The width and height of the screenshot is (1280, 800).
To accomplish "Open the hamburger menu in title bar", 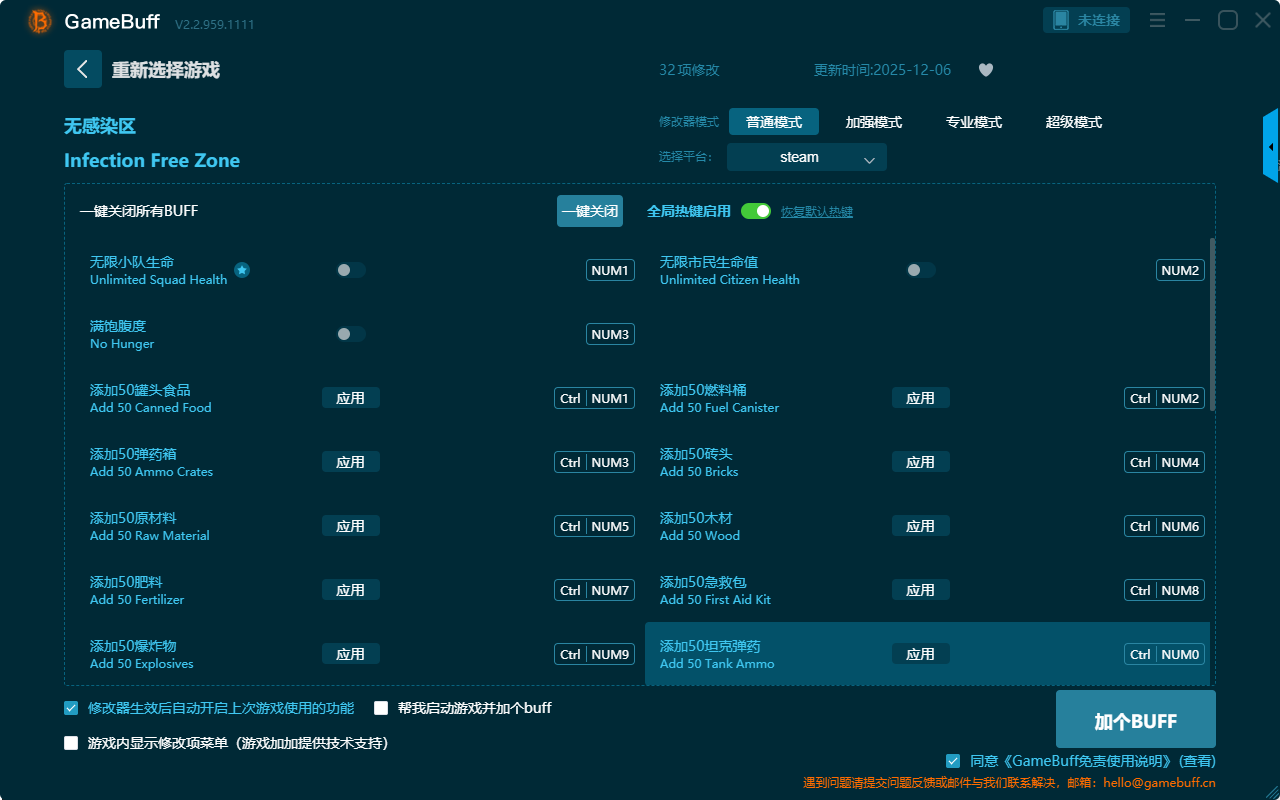I will click(x=1157, y=20).
